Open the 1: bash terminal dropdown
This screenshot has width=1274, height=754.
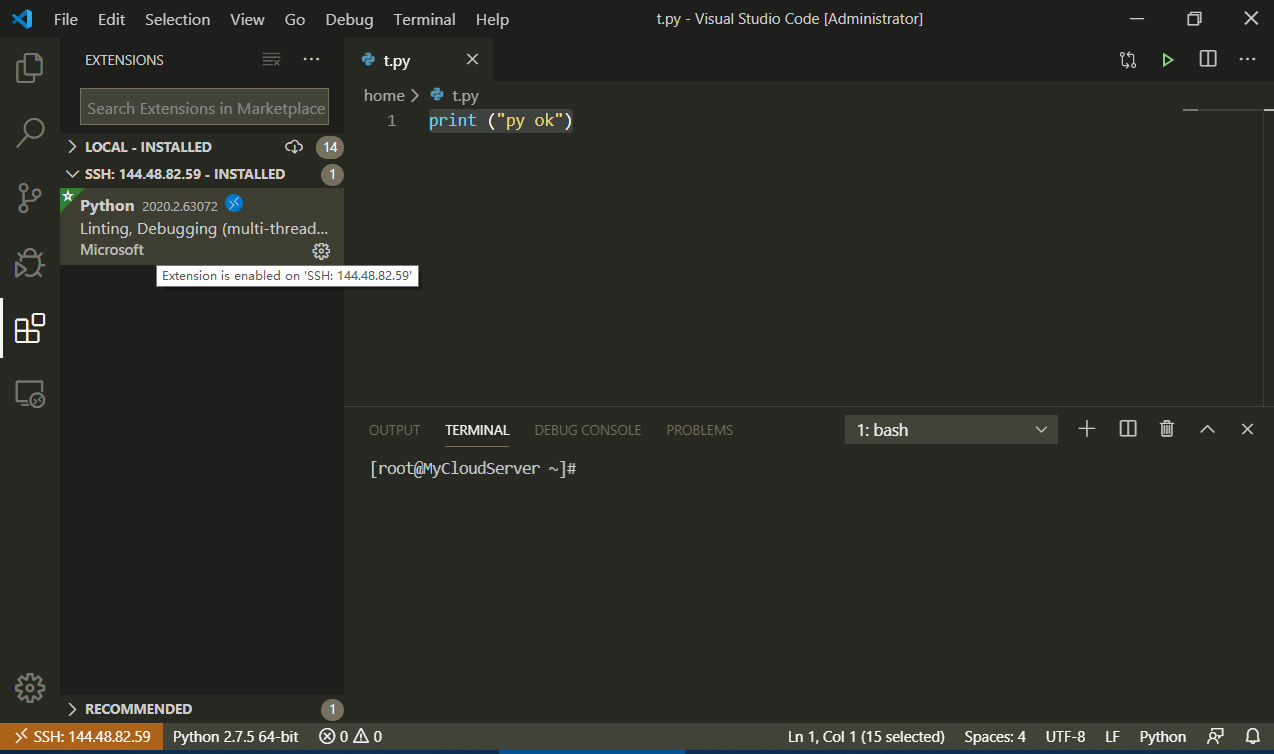click(951, 430)
